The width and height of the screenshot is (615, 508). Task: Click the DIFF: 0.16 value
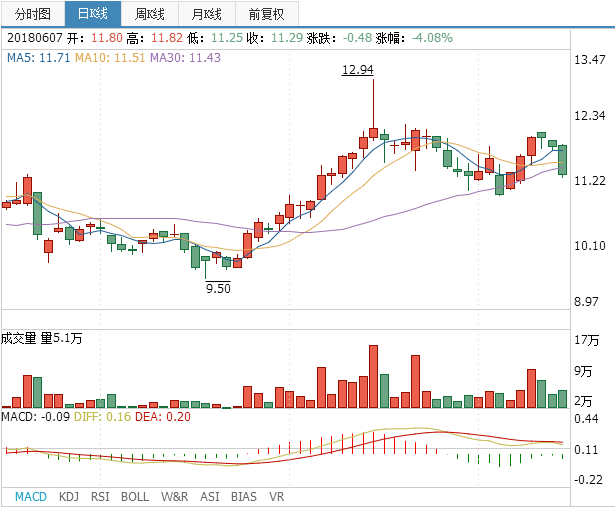[x=102, y=417]
